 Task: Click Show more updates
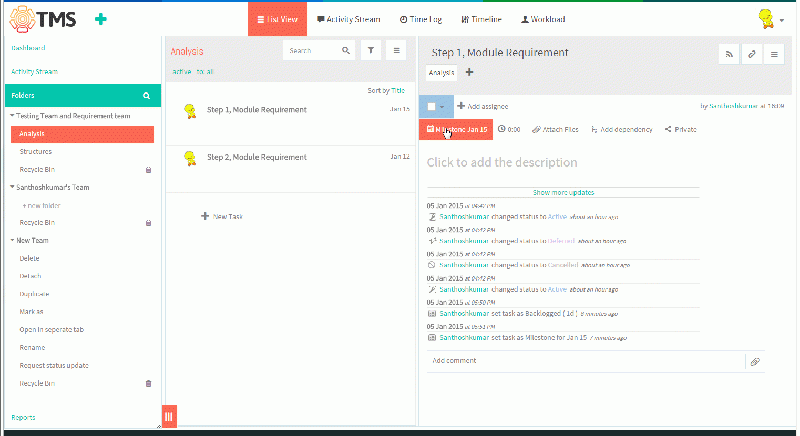tap(563, 192)
